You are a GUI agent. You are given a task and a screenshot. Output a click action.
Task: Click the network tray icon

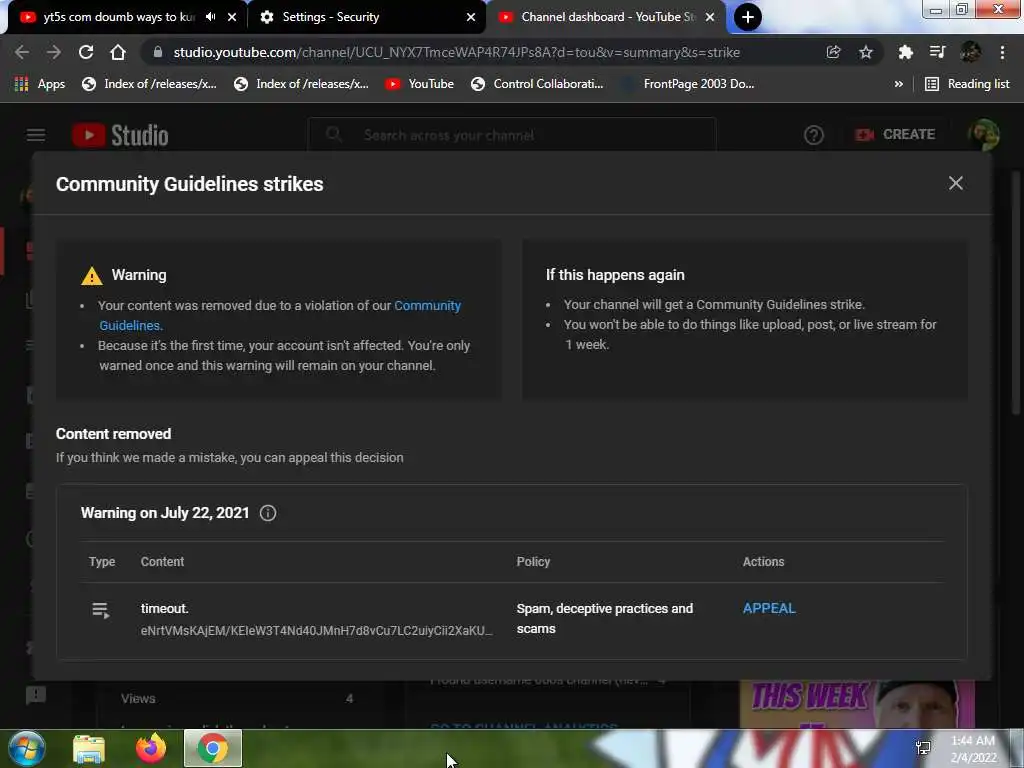pyautogui.click(x=923, y=748)
